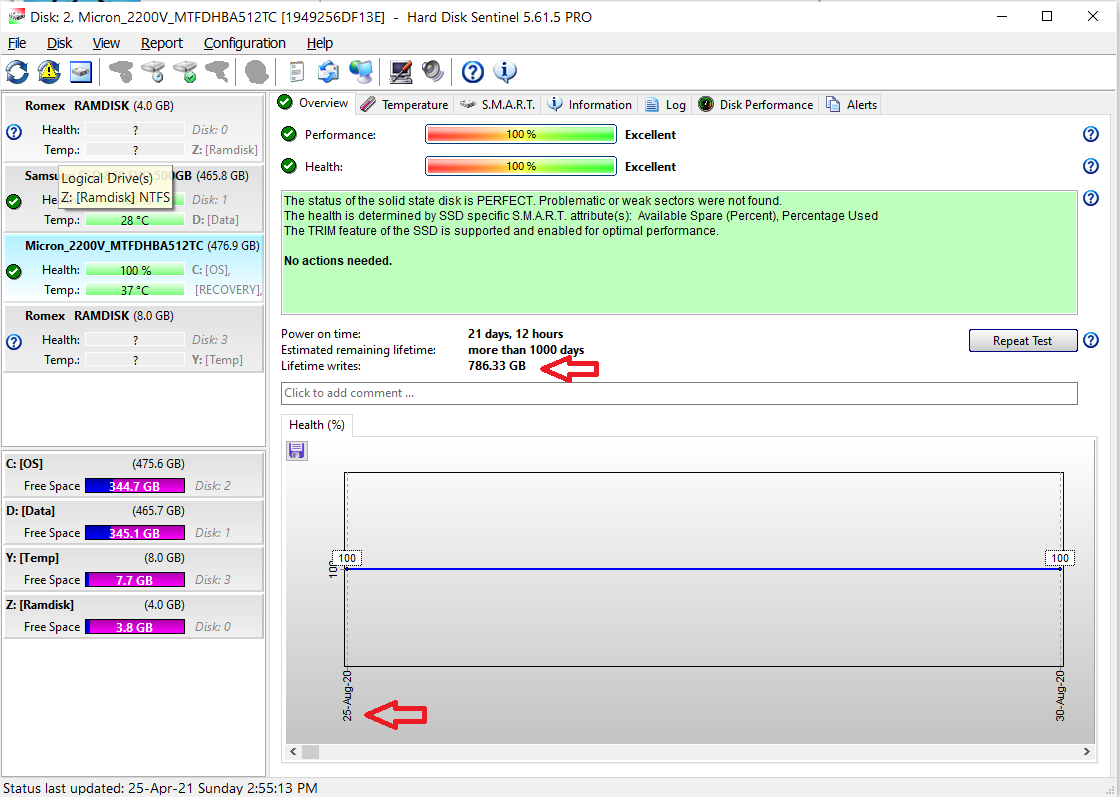
Task: Click the question mark icon of Romex RAMDISK 8.0 GB
Action: (14, 341)
